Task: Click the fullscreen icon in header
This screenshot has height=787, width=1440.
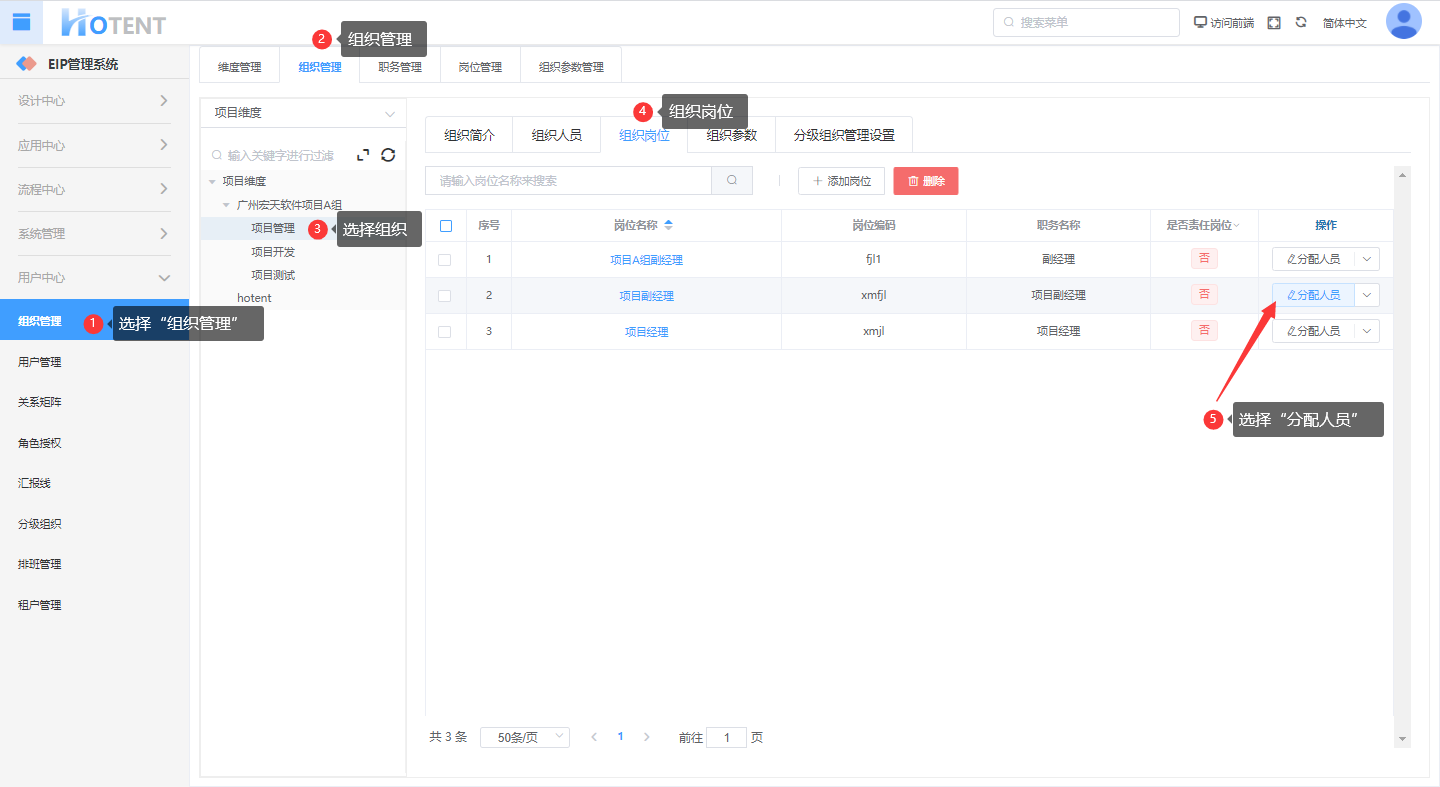Action: coord(1274,22)
